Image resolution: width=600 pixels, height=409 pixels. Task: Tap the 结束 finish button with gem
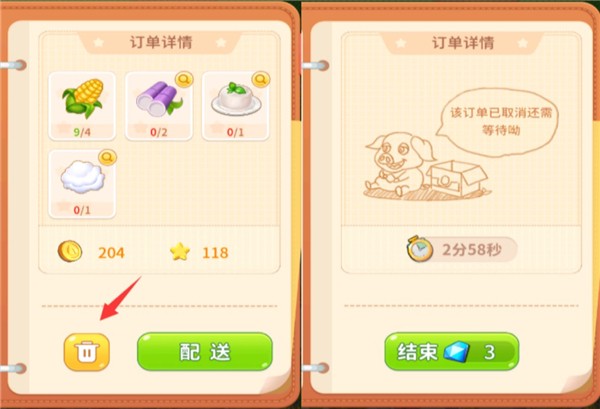(x=452, y=352)
